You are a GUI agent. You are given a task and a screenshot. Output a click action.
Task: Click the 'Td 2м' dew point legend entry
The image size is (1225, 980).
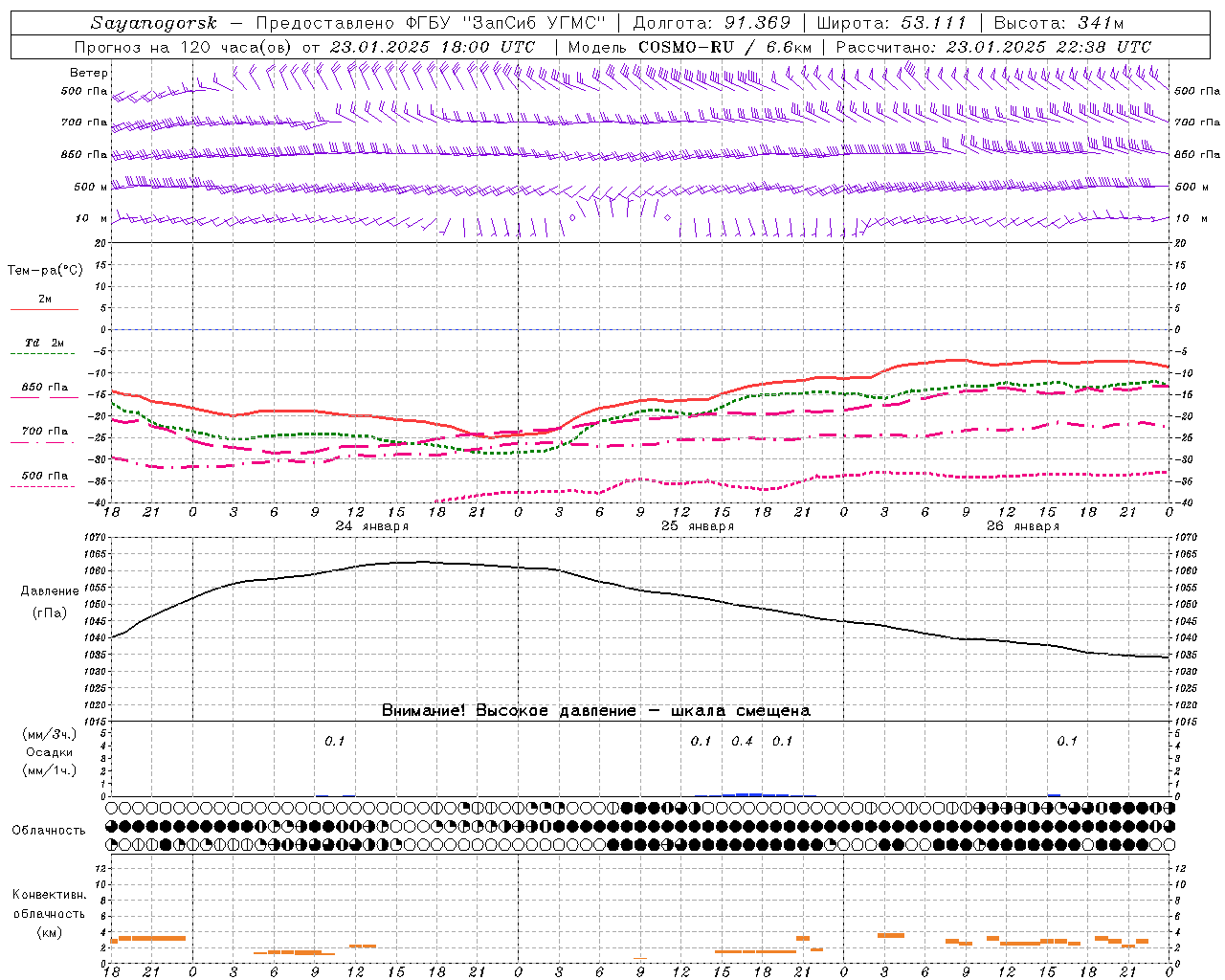click(x=45, y=343)
